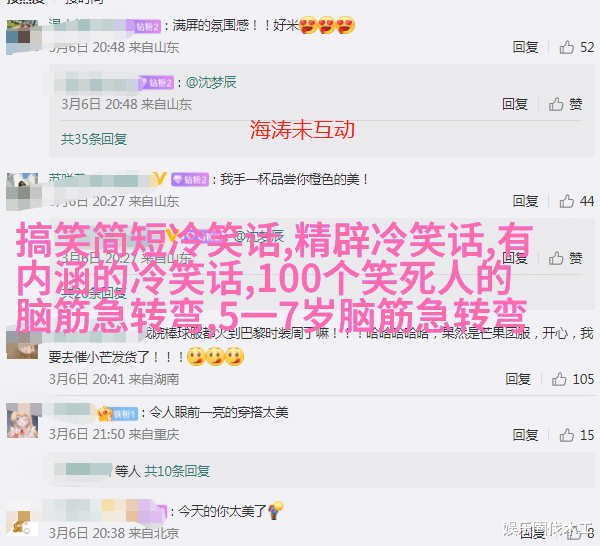The image size is (600, 546).
Task: Click the yellow V verified badge
Action: pos(159,179)
